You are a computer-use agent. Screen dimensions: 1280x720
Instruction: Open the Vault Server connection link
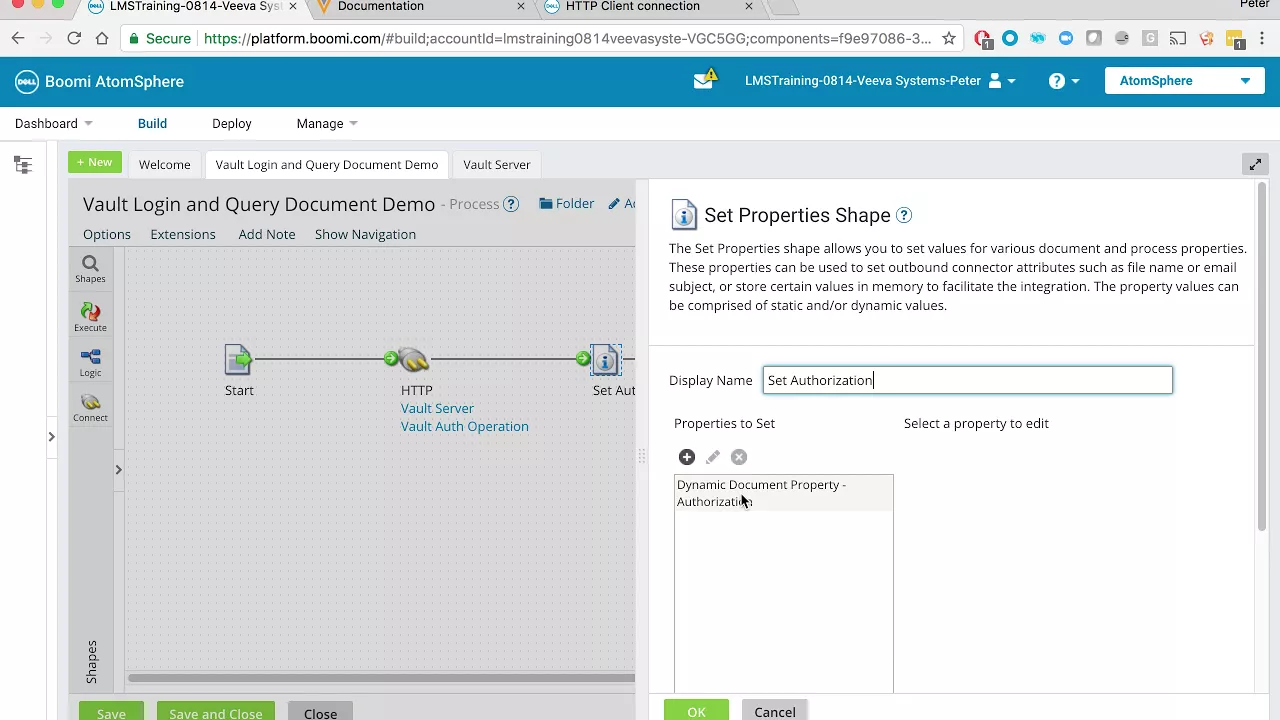pos(437,408)
